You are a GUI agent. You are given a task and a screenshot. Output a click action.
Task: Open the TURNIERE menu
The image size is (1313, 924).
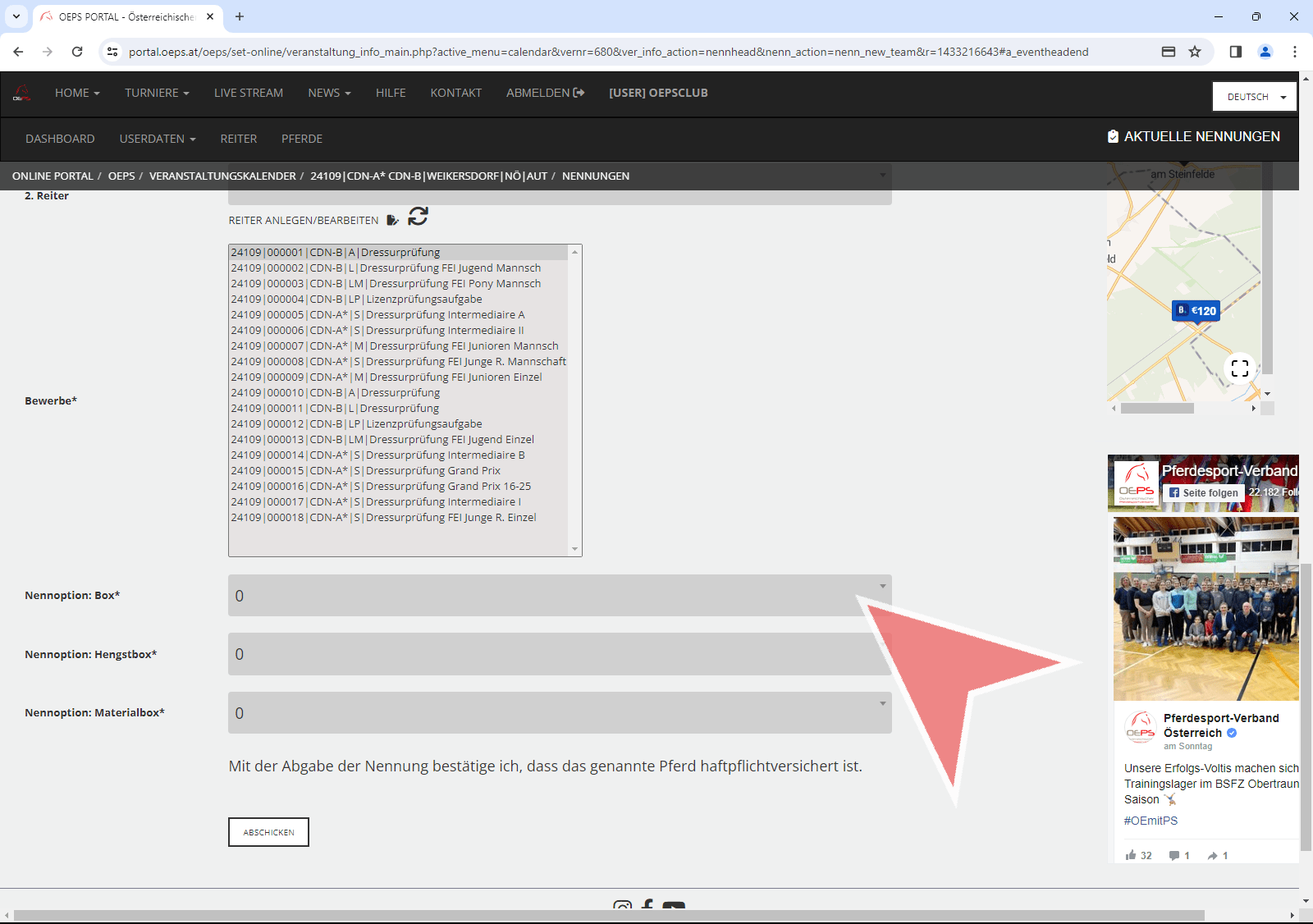(x=157, y=93)
